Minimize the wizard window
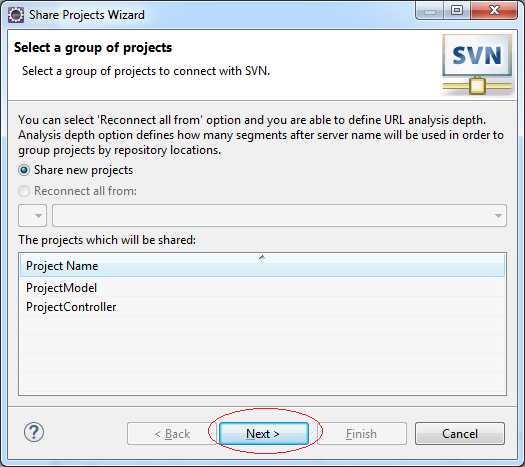 430,10
